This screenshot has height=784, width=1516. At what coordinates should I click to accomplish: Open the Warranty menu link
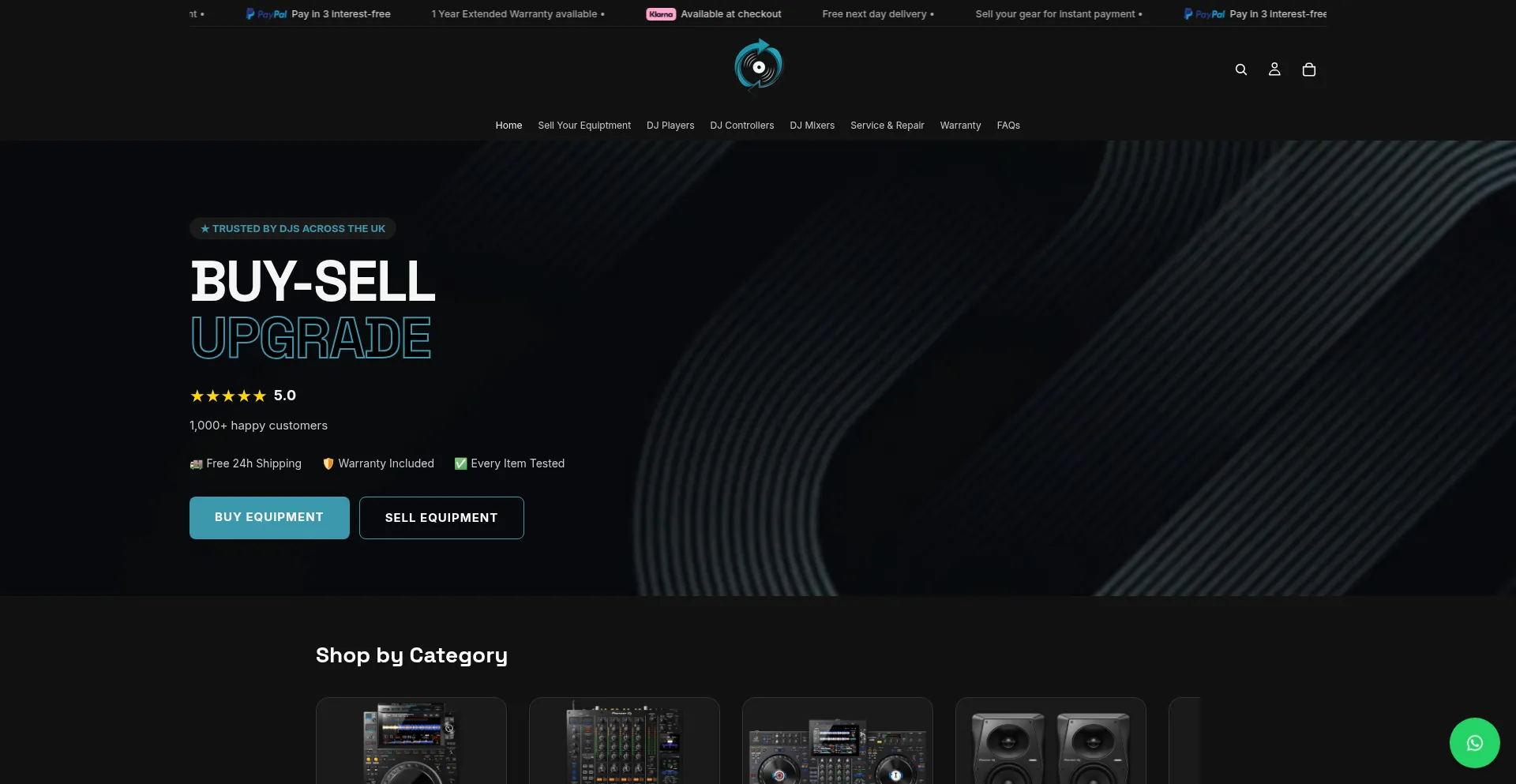tap(960, 126)
